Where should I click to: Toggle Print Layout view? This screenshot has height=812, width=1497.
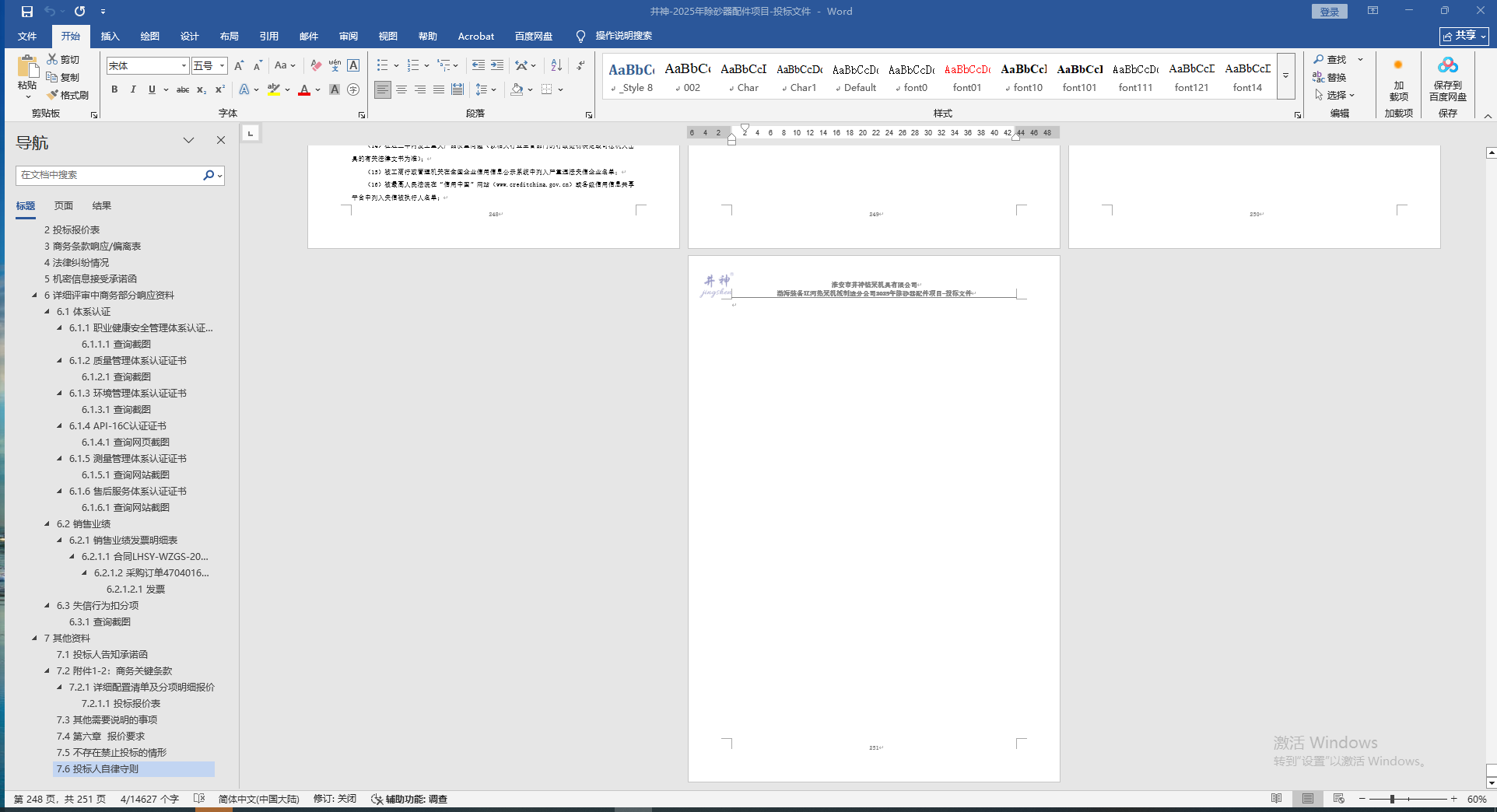click(1308, 799)
